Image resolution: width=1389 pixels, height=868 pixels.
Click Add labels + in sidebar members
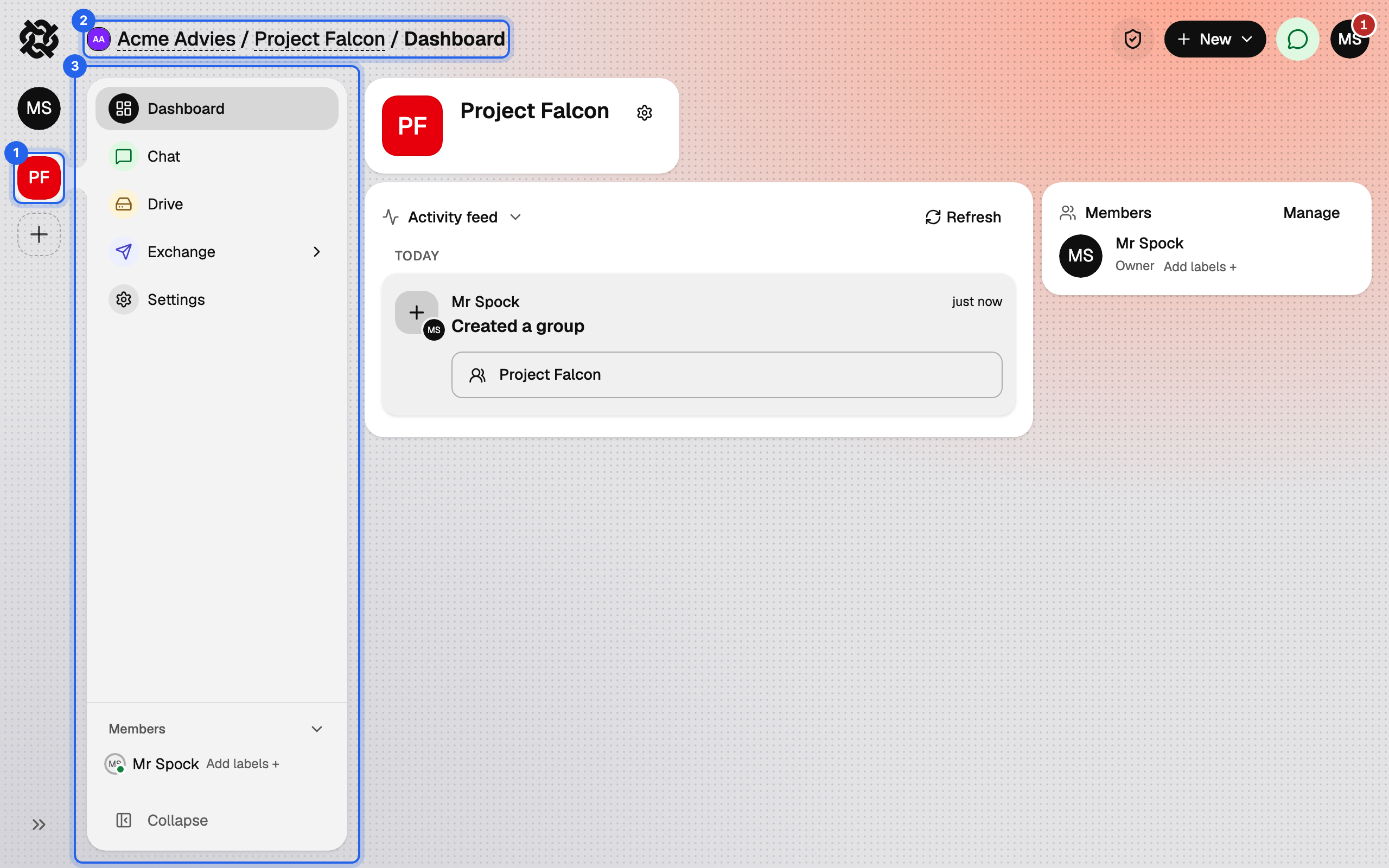242,764
